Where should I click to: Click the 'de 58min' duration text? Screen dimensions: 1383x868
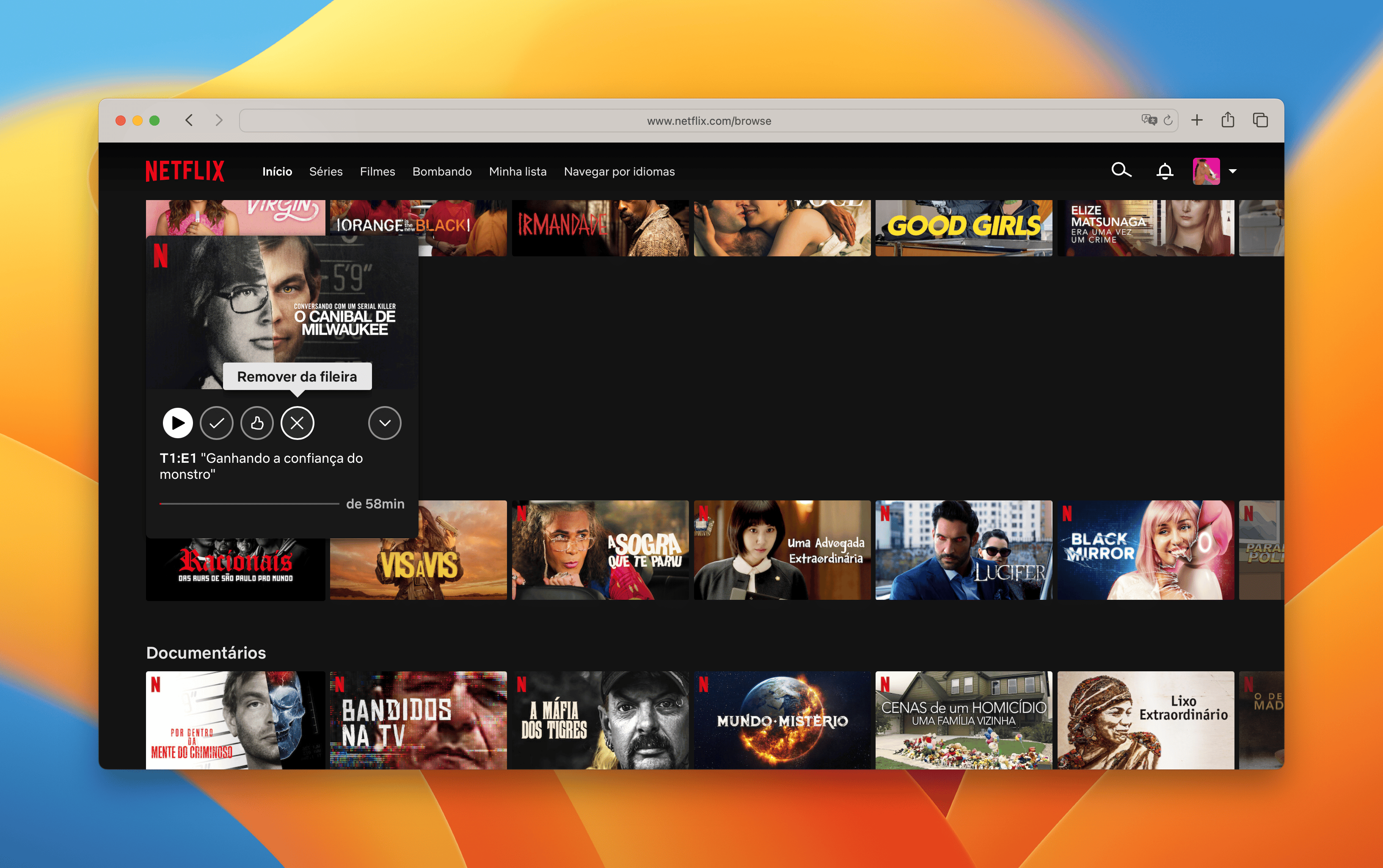[375, 503]
